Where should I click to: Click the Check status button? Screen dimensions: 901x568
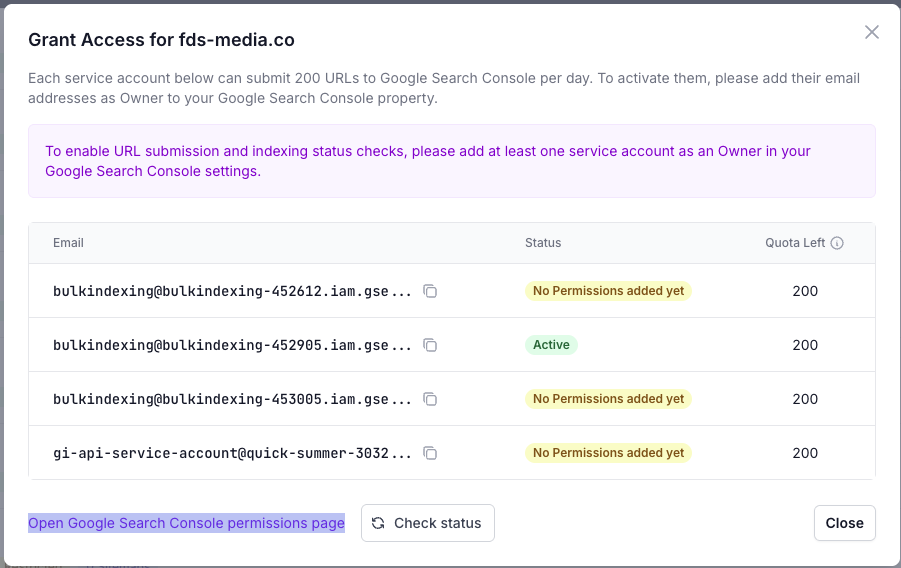click(428, 523)
